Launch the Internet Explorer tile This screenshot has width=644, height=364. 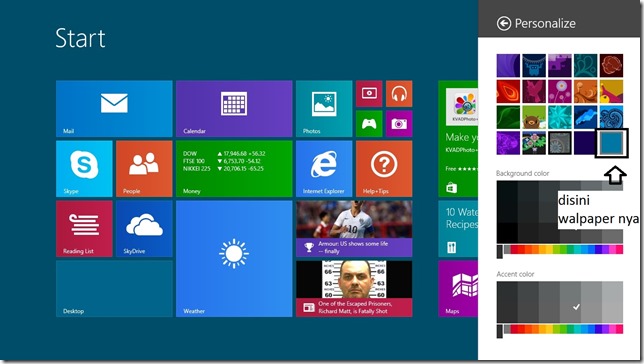tap(324, 169)
